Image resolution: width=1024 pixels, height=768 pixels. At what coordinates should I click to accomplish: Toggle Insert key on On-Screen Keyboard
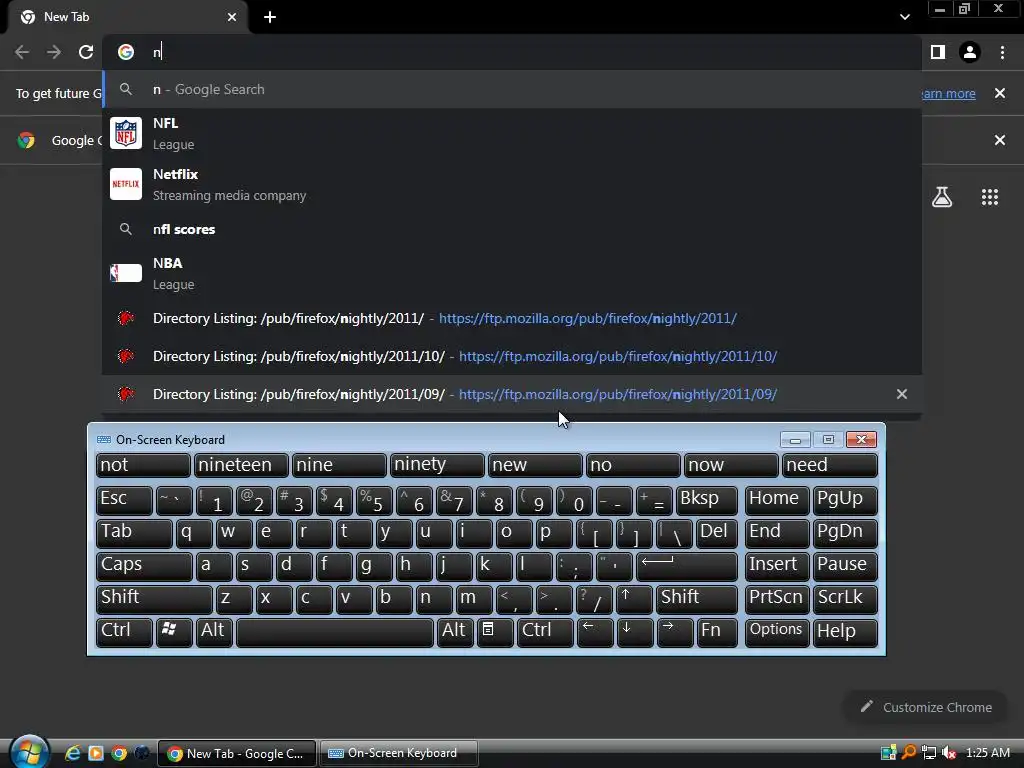tap(776, 566)
